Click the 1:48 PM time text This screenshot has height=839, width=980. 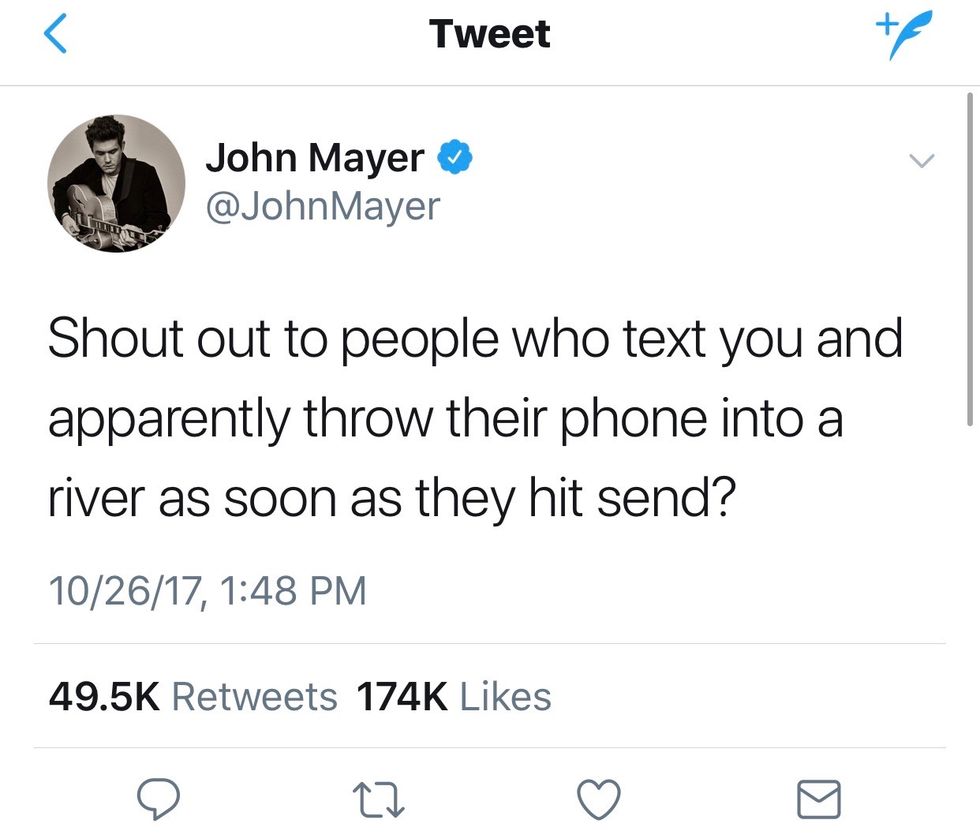(x=294, y=591)
